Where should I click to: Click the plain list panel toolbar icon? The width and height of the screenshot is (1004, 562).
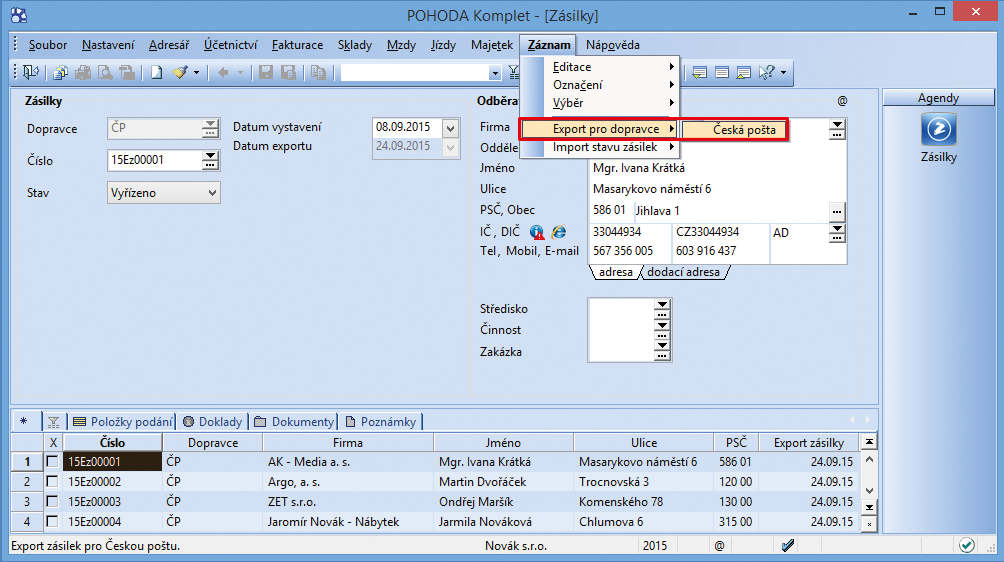722,72
